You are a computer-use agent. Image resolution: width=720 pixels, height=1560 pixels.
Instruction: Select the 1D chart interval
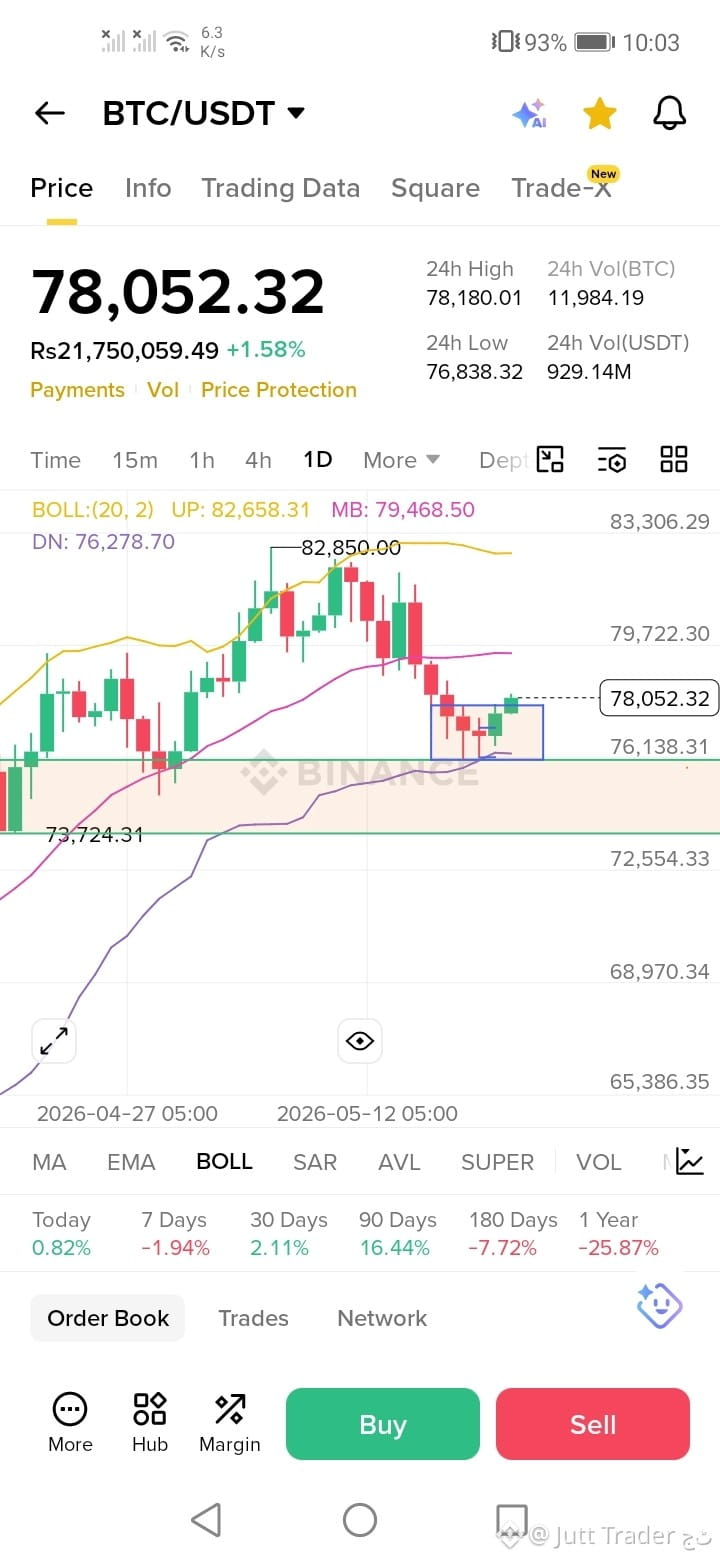coord(317,460)
